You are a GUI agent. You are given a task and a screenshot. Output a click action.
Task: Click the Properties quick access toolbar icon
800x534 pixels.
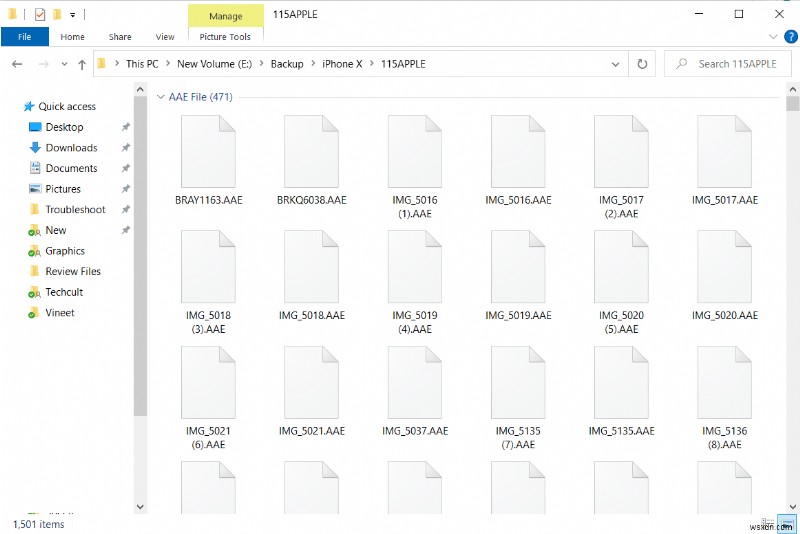[40, 14]
